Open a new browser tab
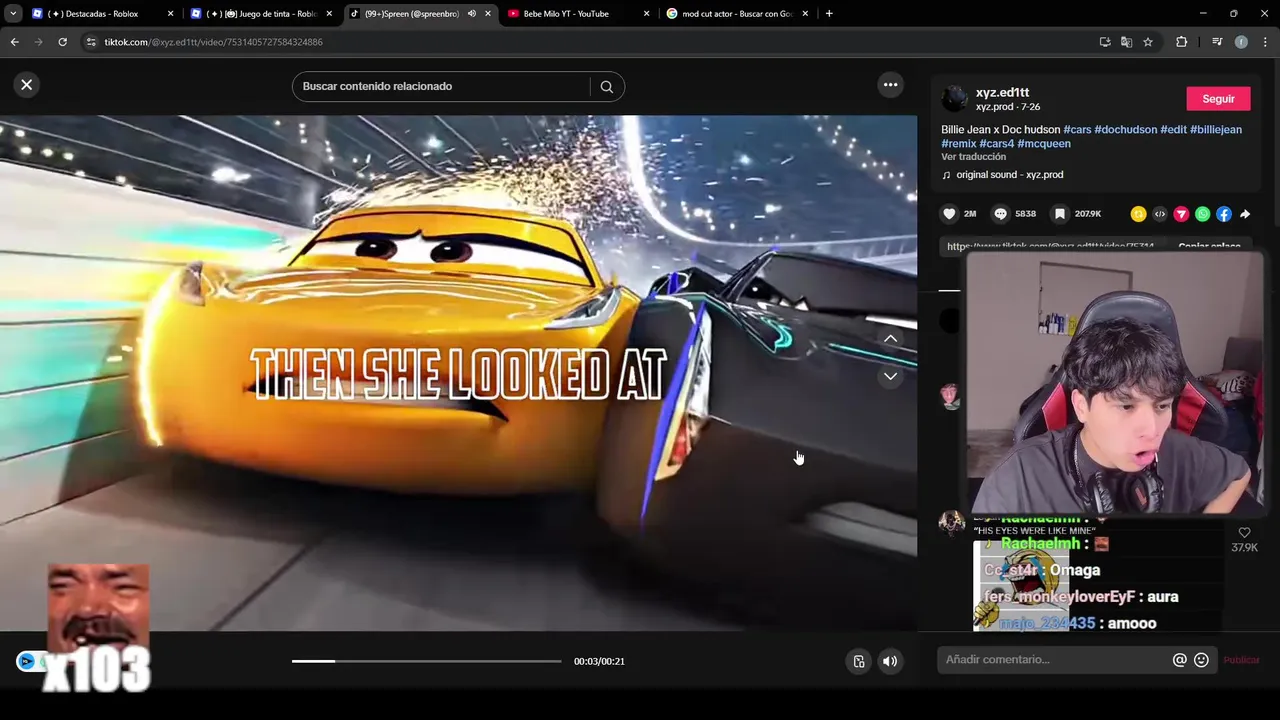The height and width of the screenshot is (720, 1280). [829, 14]
